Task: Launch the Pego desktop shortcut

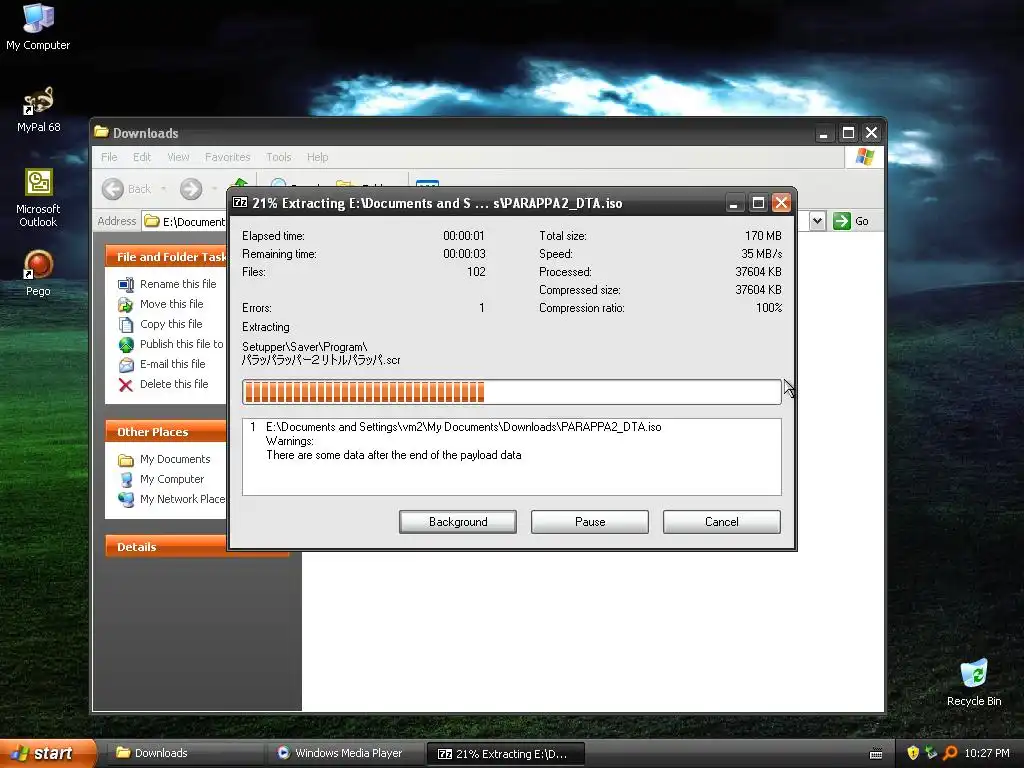Action: [38, 274]
